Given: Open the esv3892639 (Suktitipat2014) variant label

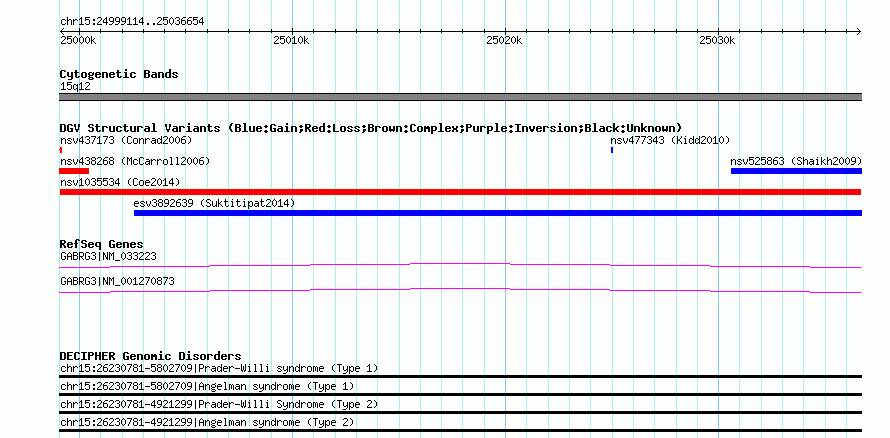Looking at the screenshot, I should pyautogui.click(x=215, y=203).
